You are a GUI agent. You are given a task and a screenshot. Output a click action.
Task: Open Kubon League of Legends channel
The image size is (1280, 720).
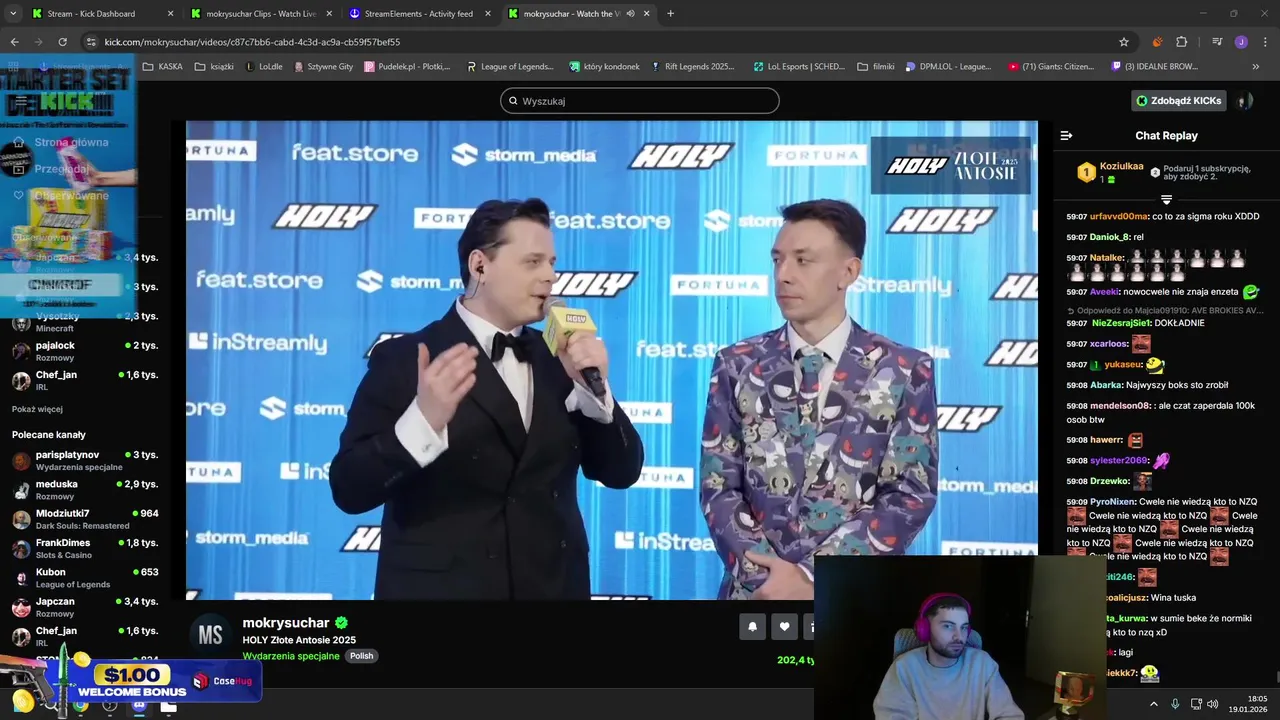(x=85, y=578)
